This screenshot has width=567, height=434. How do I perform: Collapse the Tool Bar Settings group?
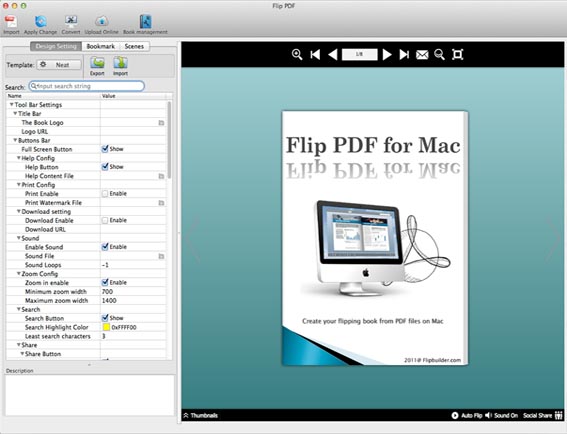[x=12, y=105]
